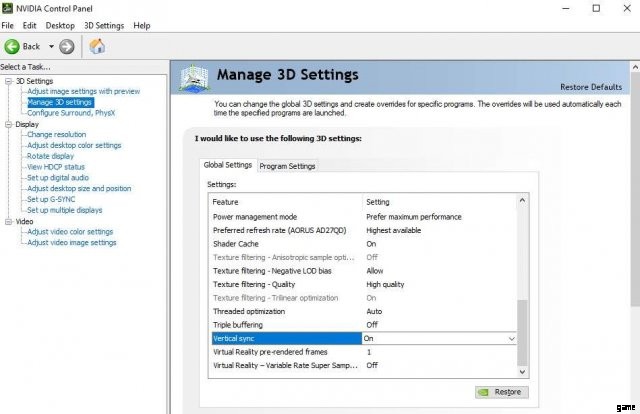This screenshot has height=414, width=640.
Task: Click the High quality setting value
Action: pos(385,284)
